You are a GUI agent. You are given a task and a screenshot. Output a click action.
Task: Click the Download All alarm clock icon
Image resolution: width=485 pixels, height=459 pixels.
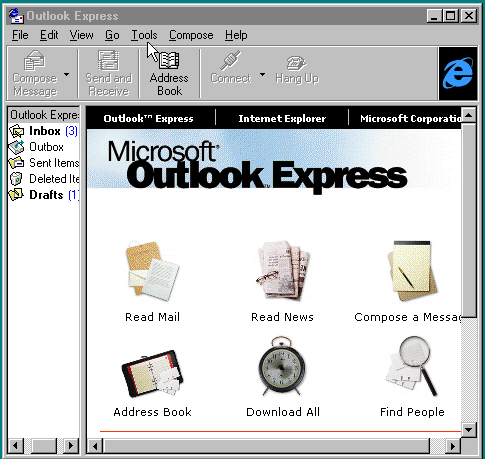pyautogui.click(x=282, y=365)
